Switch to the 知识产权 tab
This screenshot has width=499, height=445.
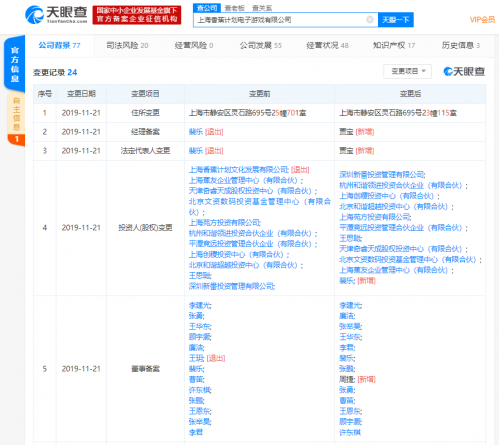tap(394, 45)
